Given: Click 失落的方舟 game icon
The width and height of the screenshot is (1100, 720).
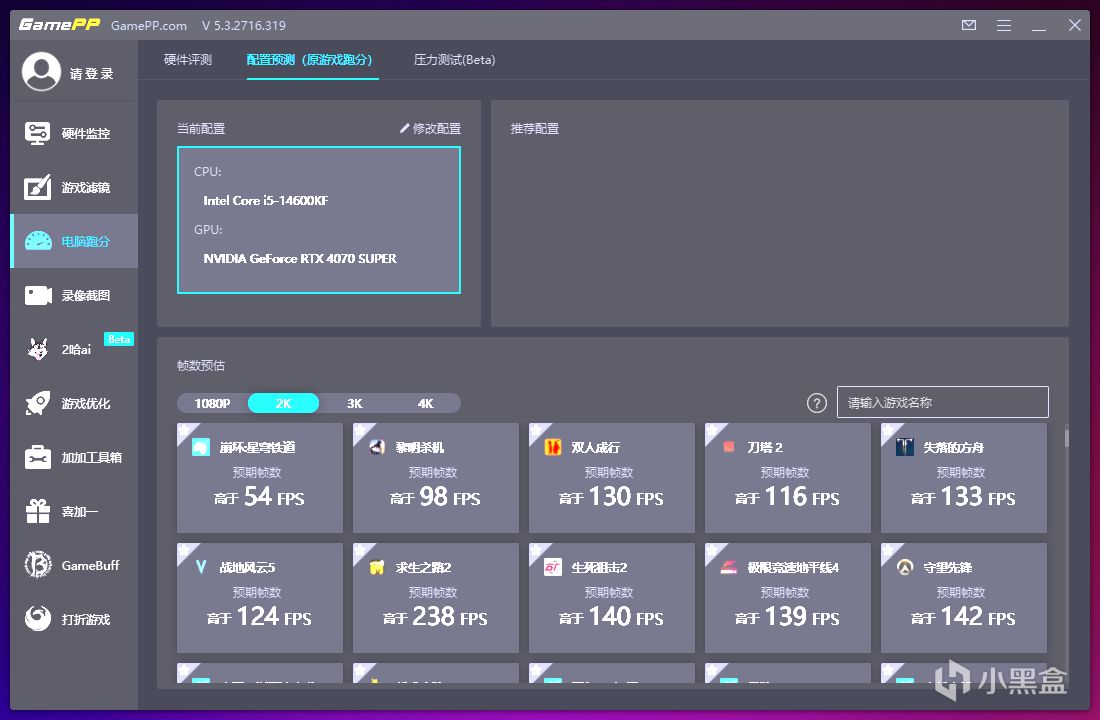Looking at the screenshot, I should [x=905, y=447].
